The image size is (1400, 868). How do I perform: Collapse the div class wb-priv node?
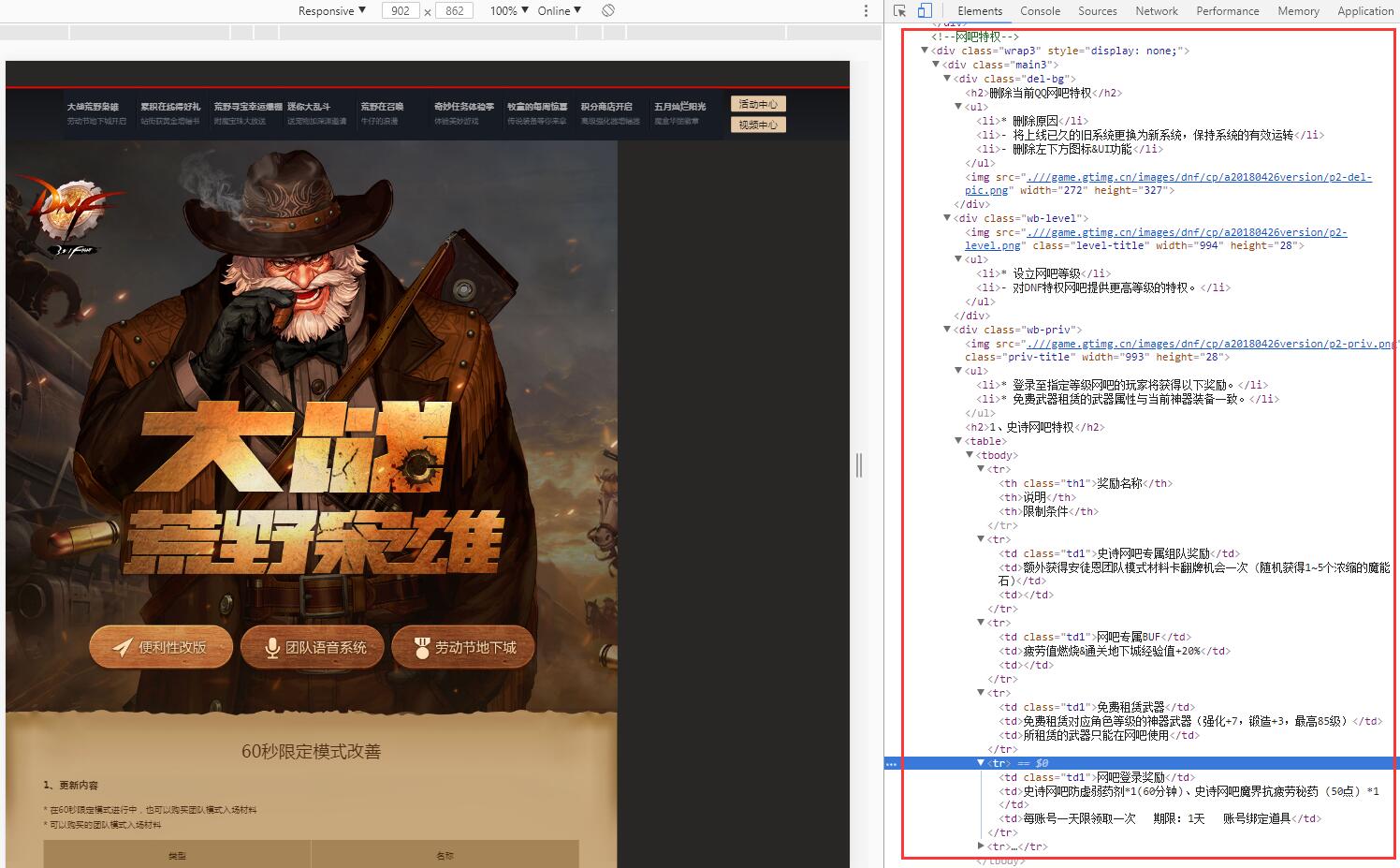point(947,330)
